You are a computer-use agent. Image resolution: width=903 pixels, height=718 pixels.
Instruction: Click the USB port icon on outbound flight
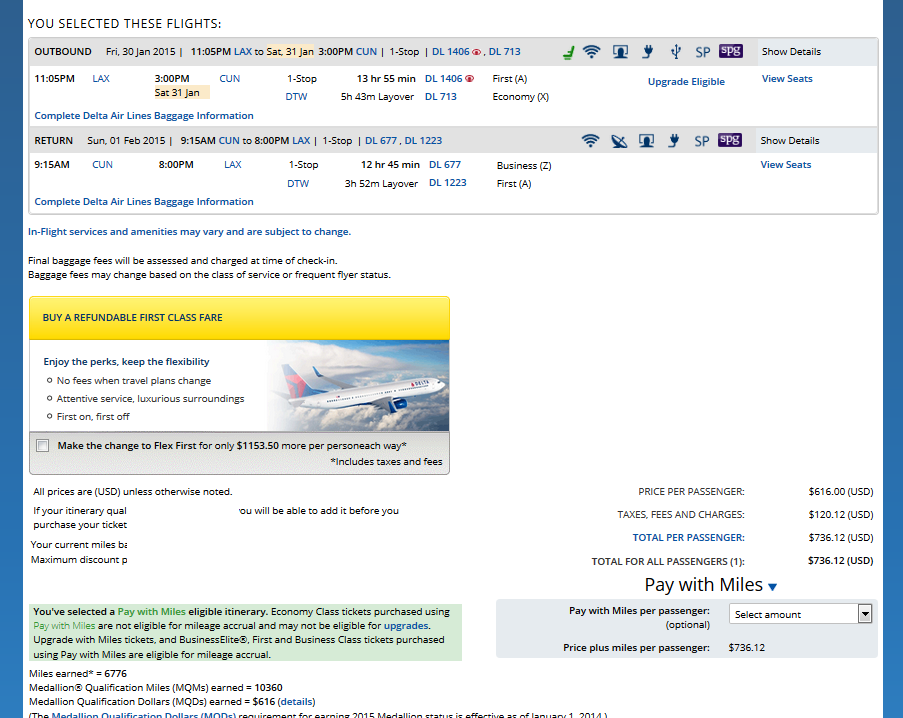[x=676, y=52]
